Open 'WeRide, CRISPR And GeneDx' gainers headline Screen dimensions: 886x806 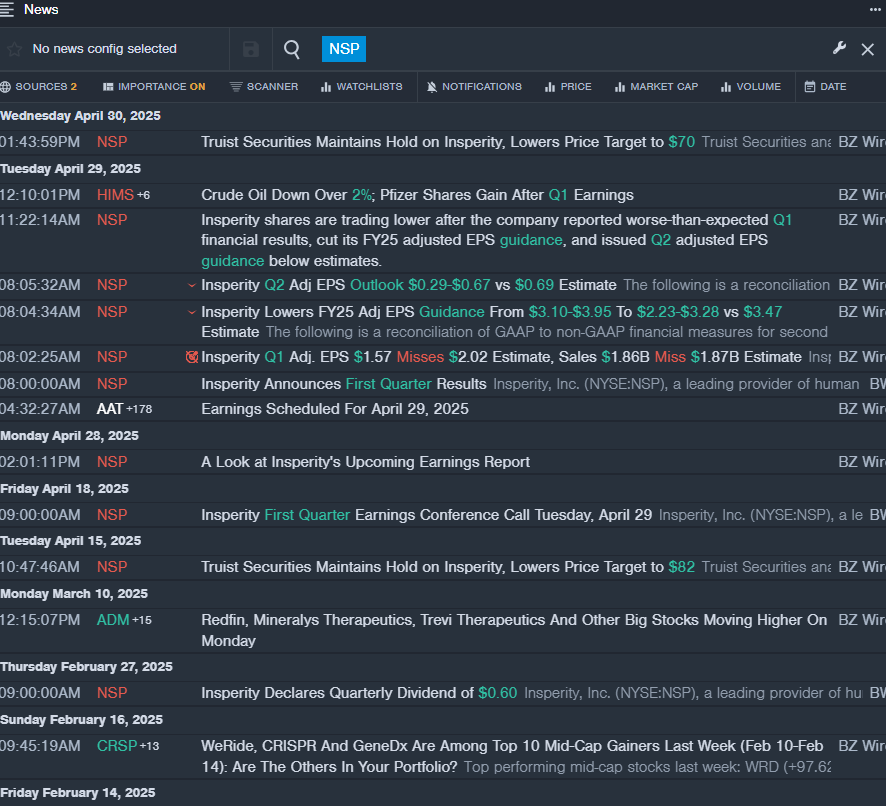(512, 756)
